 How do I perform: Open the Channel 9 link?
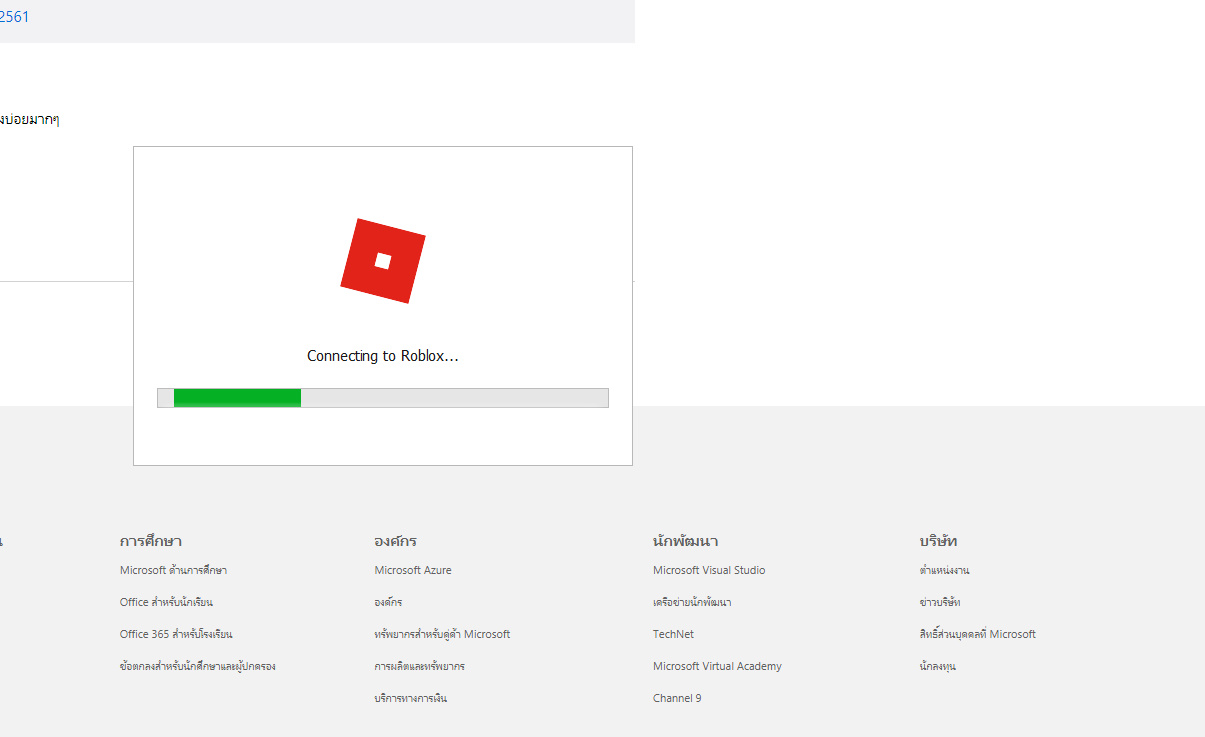pyautogui.click(x=677, y=698)
